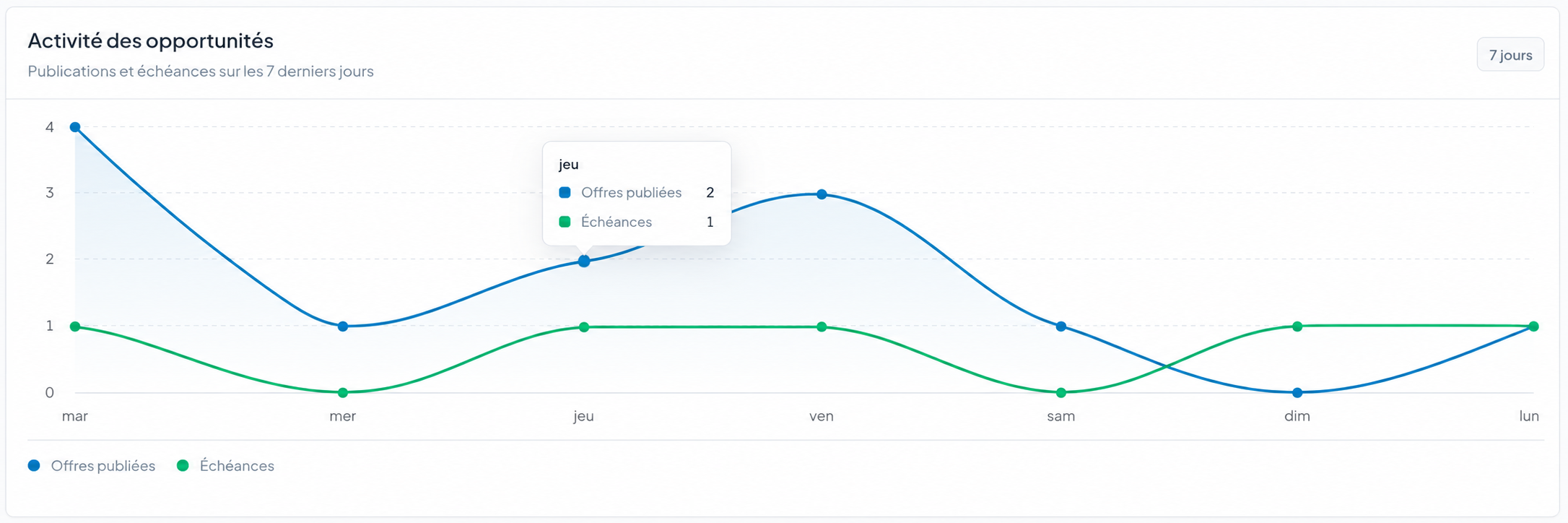The image size is (1568, 523).
Task: Click the "jeu" x-axis label
Action: pos(584,416)
